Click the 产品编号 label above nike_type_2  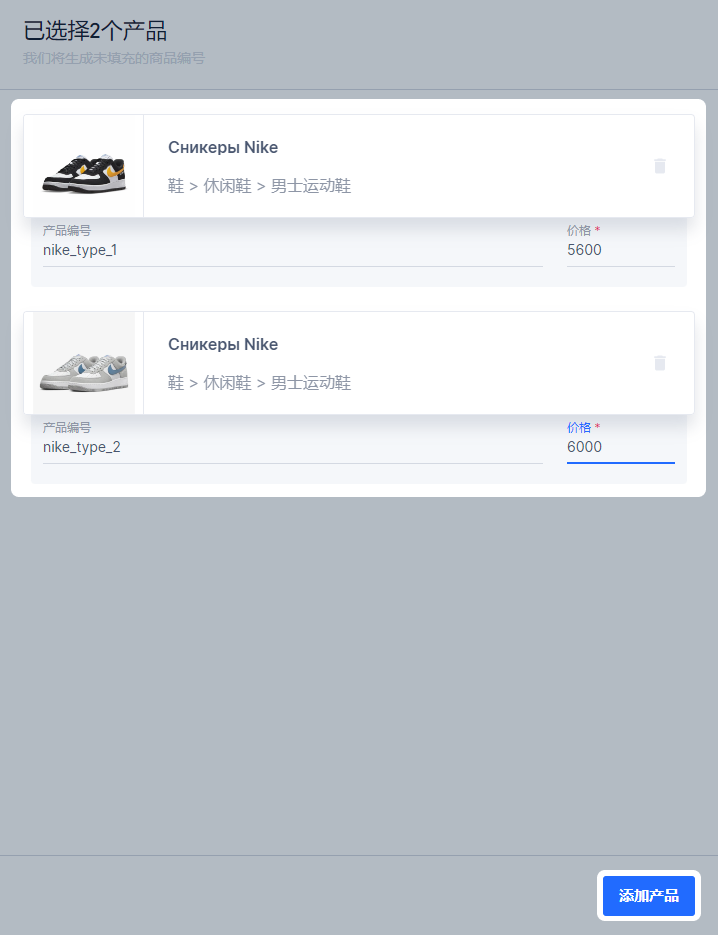point(67,427)
